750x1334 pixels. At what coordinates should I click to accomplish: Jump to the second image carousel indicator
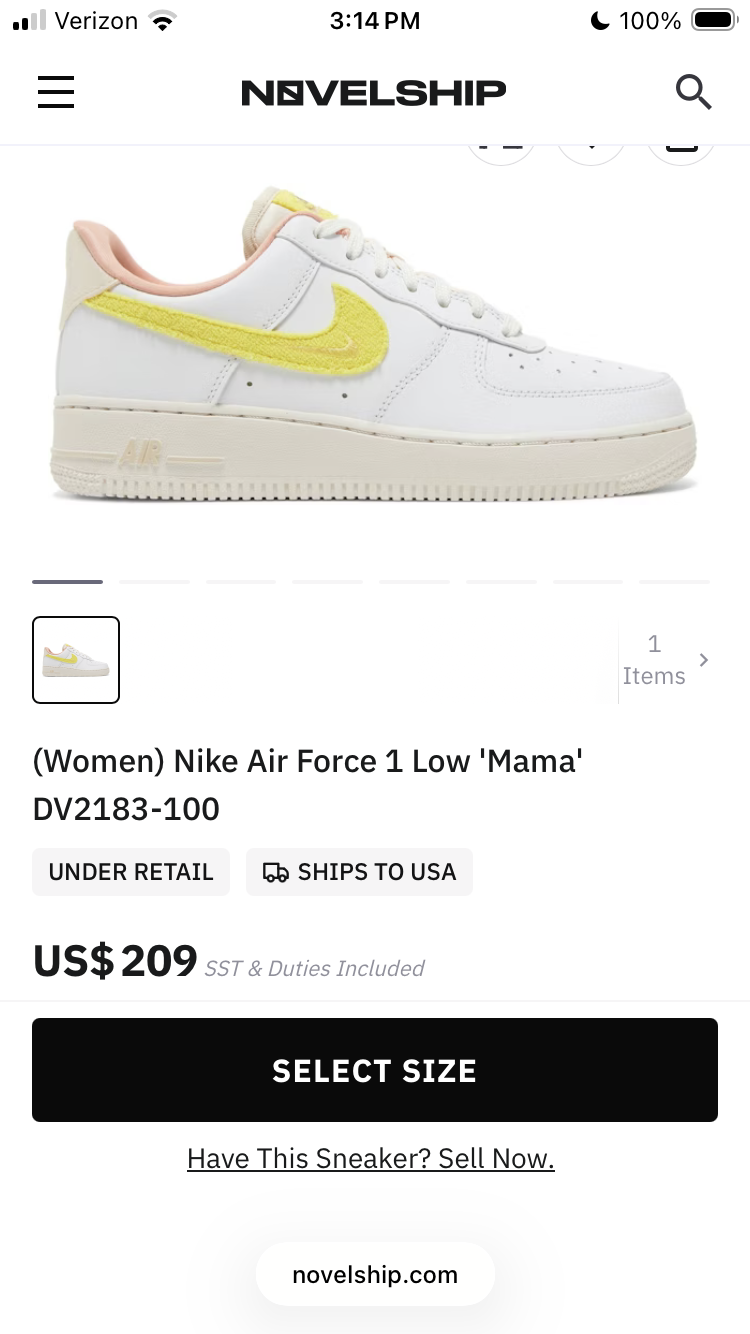[154, 581]
